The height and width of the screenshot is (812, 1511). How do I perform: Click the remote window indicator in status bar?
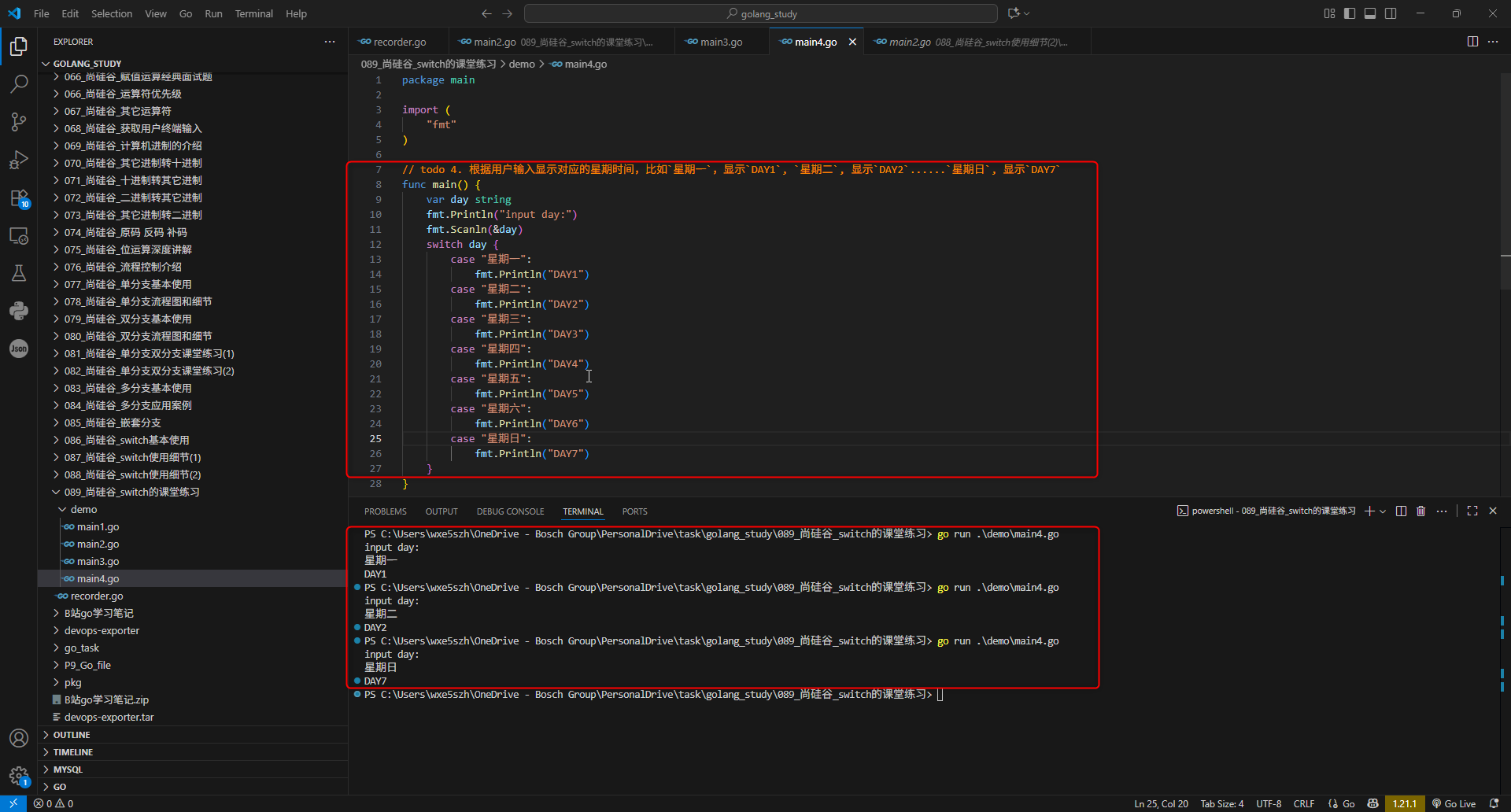tap(13, 803)
